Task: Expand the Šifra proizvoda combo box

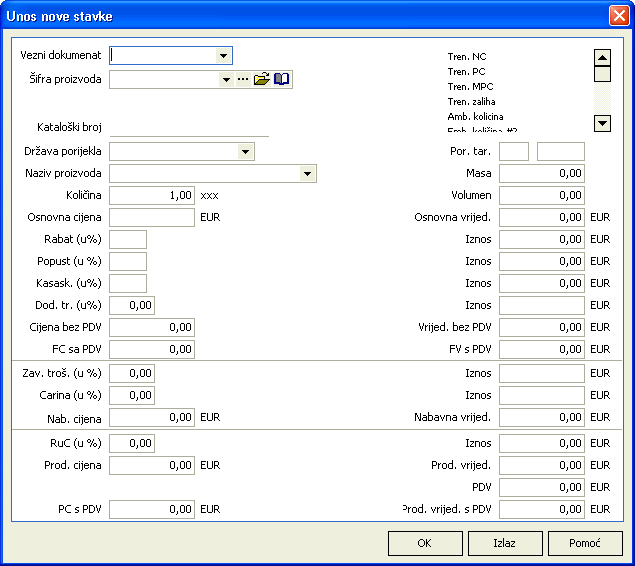Action: tap(226, 79)
